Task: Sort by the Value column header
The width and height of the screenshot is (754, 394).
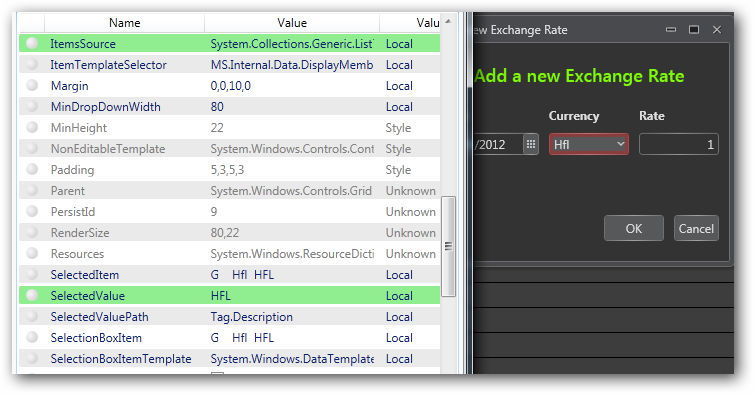Action: tap(292, 23)
